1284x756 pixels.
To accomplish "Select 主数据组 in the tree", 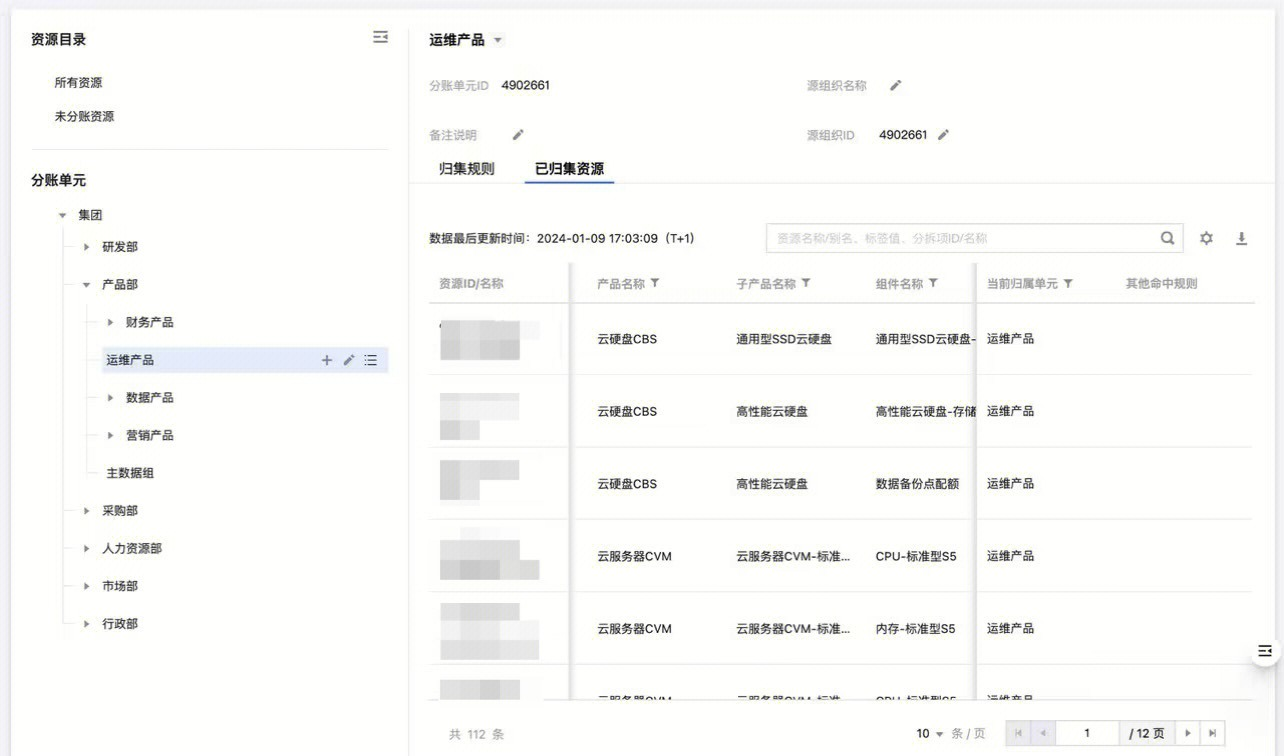I will coord(130,473).
